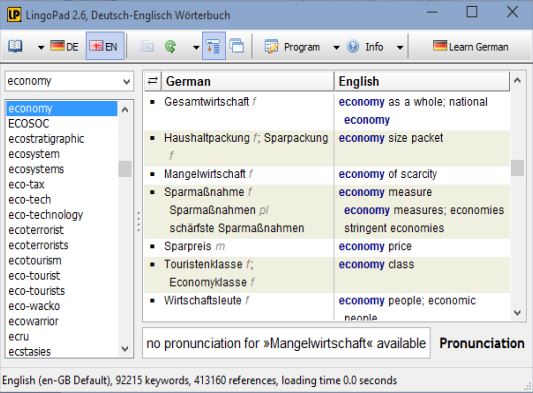Expand the search history dropdown
This screenshot has width=533, height=393.
[126, 82]
